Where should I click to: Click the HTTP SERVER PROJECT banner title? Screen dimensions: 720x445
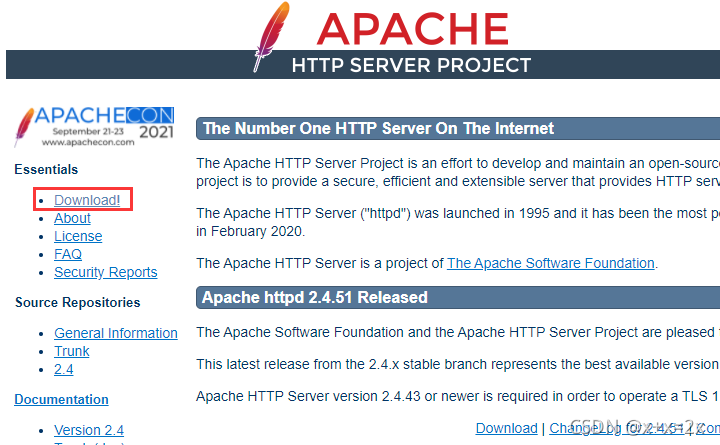coord(411,65)
